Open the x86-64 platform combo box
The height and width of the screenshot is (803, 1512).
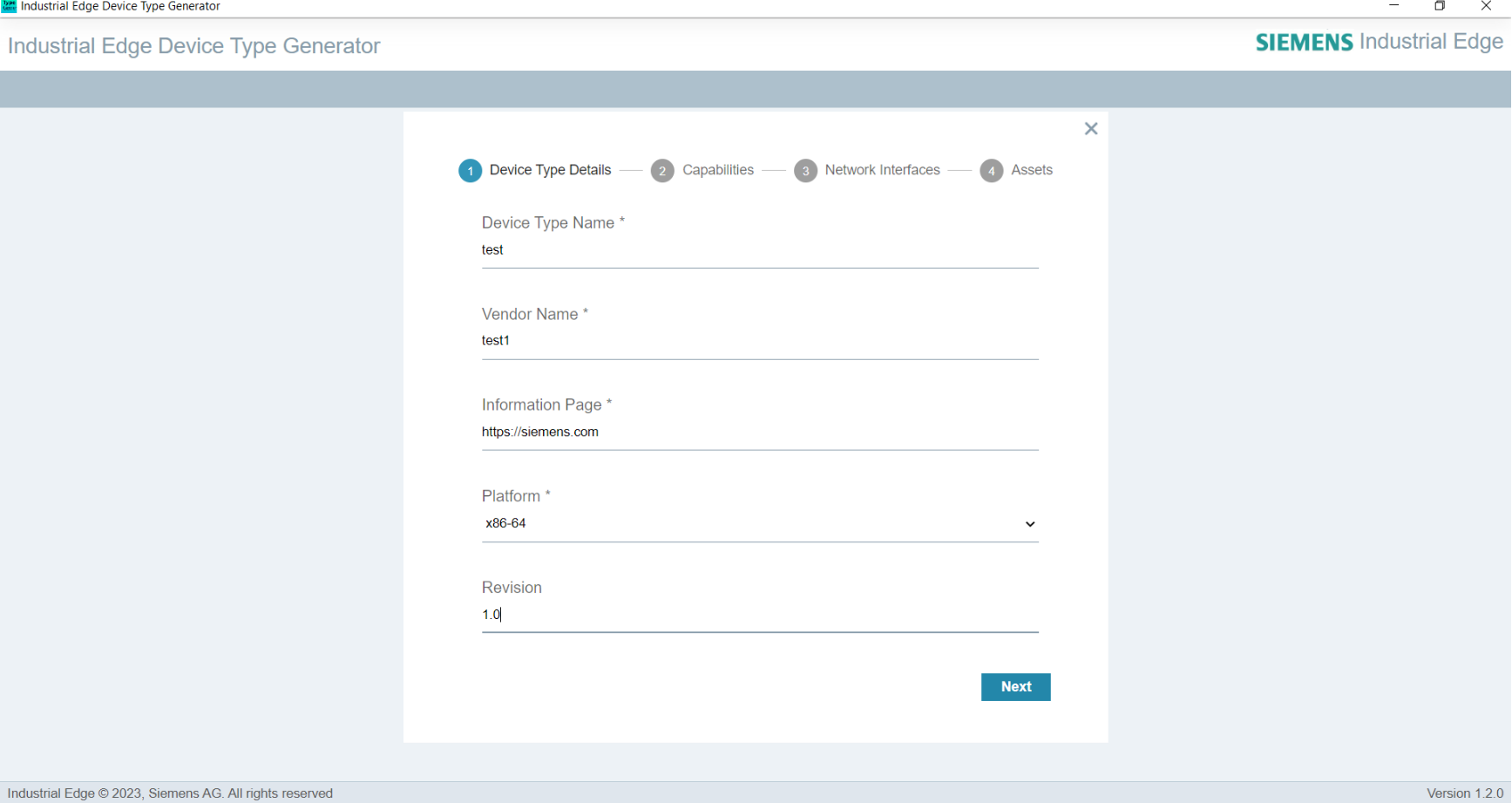coord(759,523)
